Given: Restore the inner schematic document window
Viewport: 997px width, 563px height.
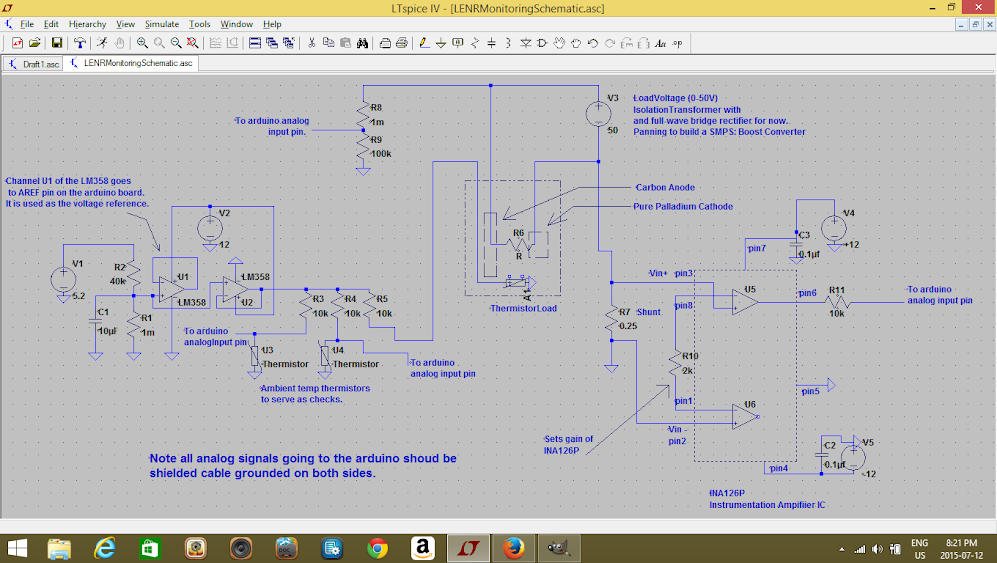Looking at the screenshot, I should pos(975,24).
